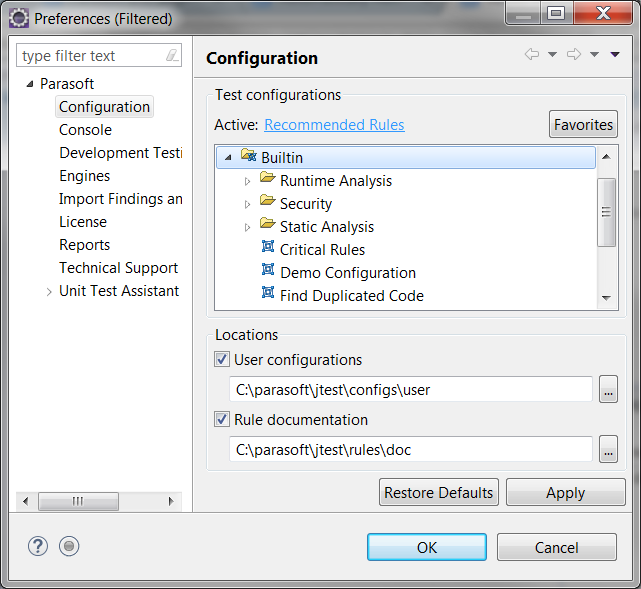The width and height of the screenshot is (641, 589).
Task: Click the back navigation arrow icon
Action: tap(532, 54)
